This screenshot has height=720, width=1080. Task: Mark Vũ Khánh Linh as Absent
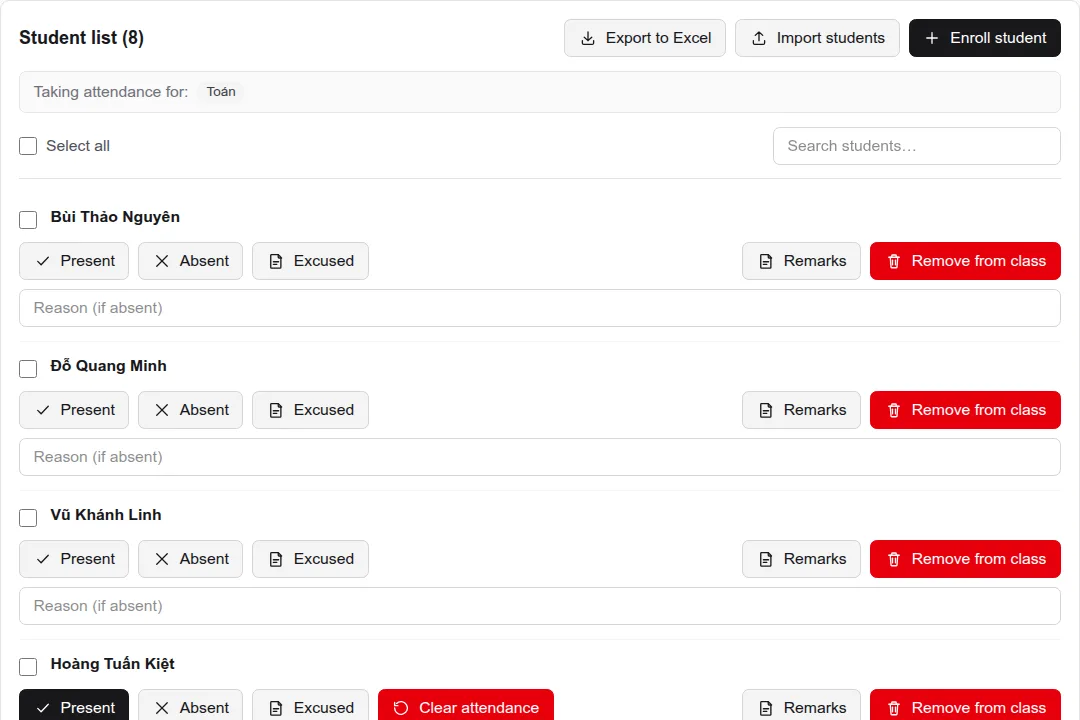[x=190, y=559]
